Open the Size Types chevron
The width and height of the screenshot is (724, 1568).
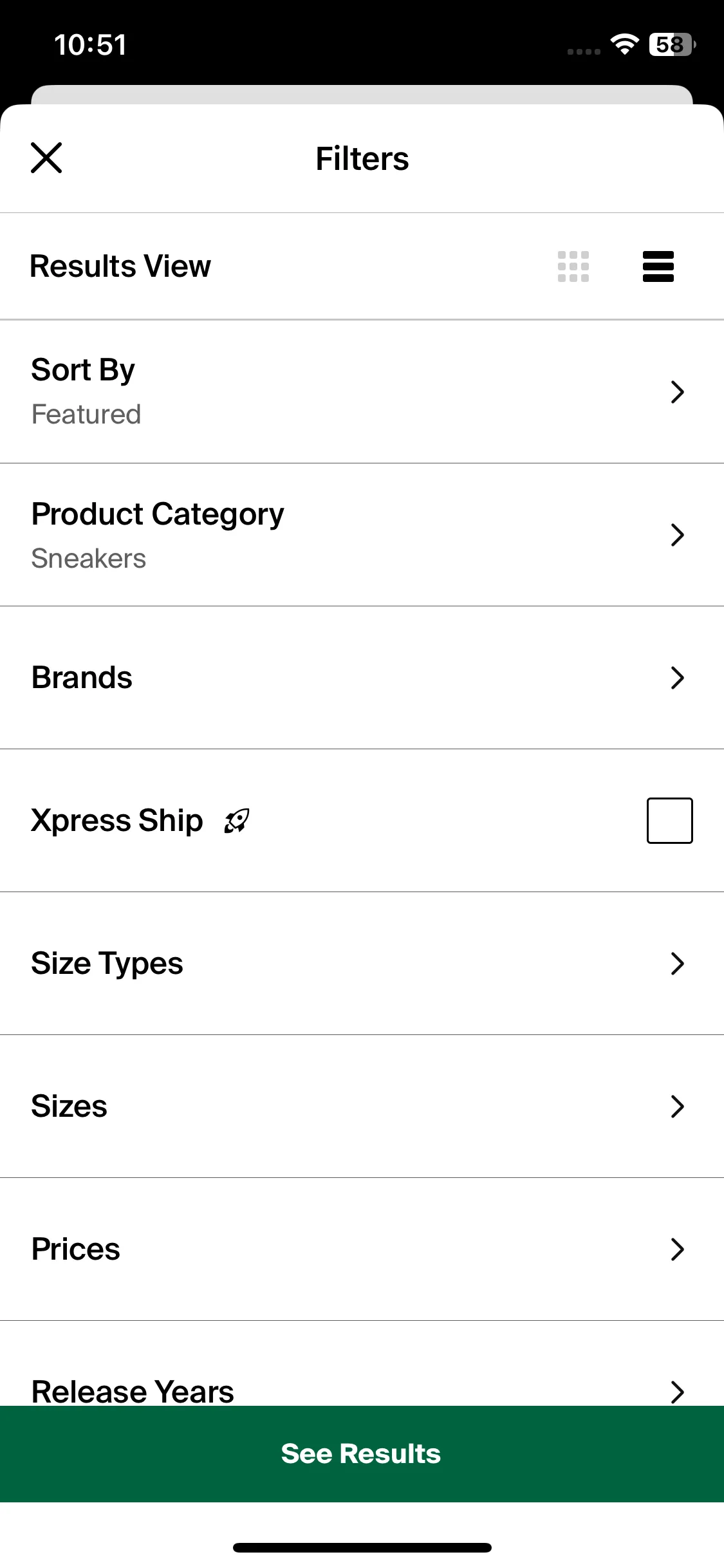[677, 964]
